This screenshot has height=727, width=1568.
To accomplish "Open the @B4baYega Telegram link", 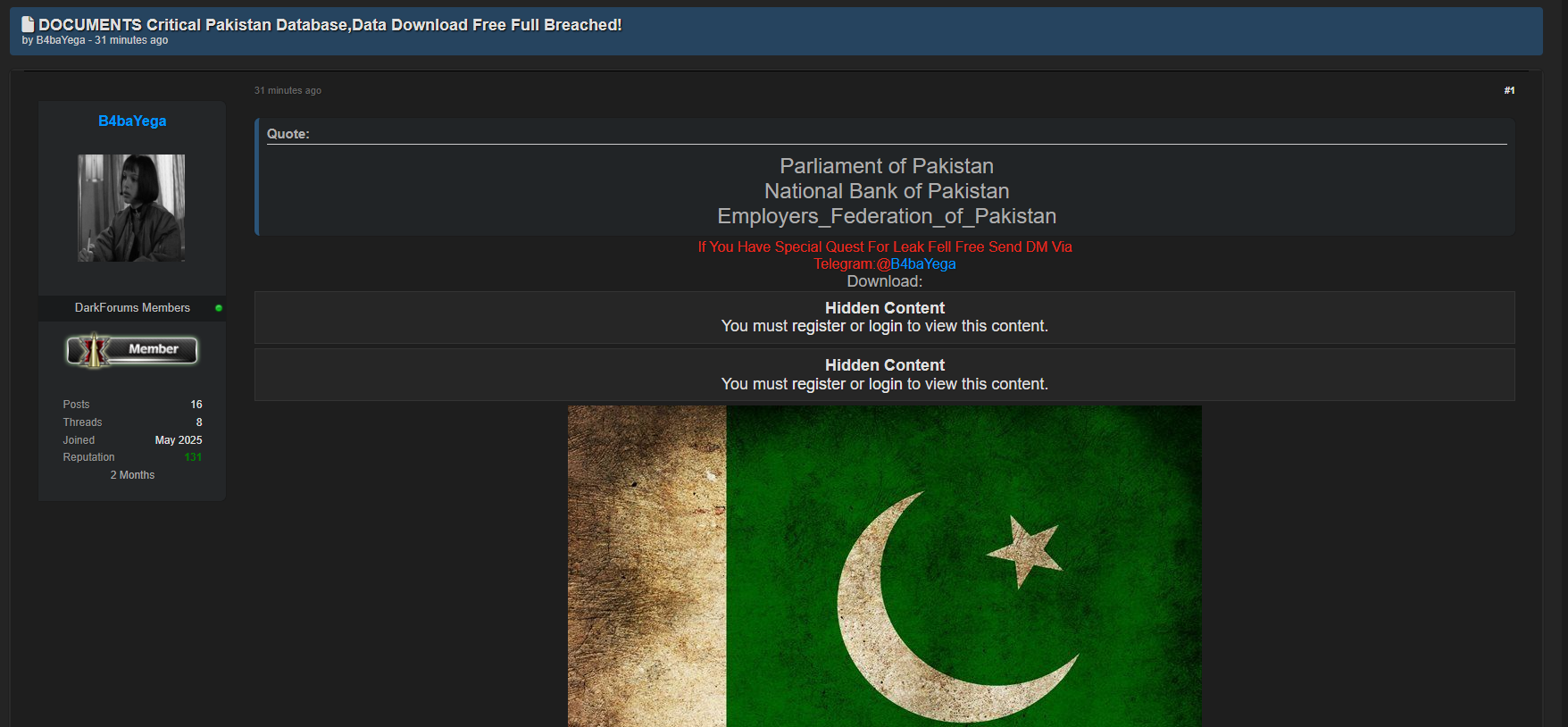I will point(916,264).
